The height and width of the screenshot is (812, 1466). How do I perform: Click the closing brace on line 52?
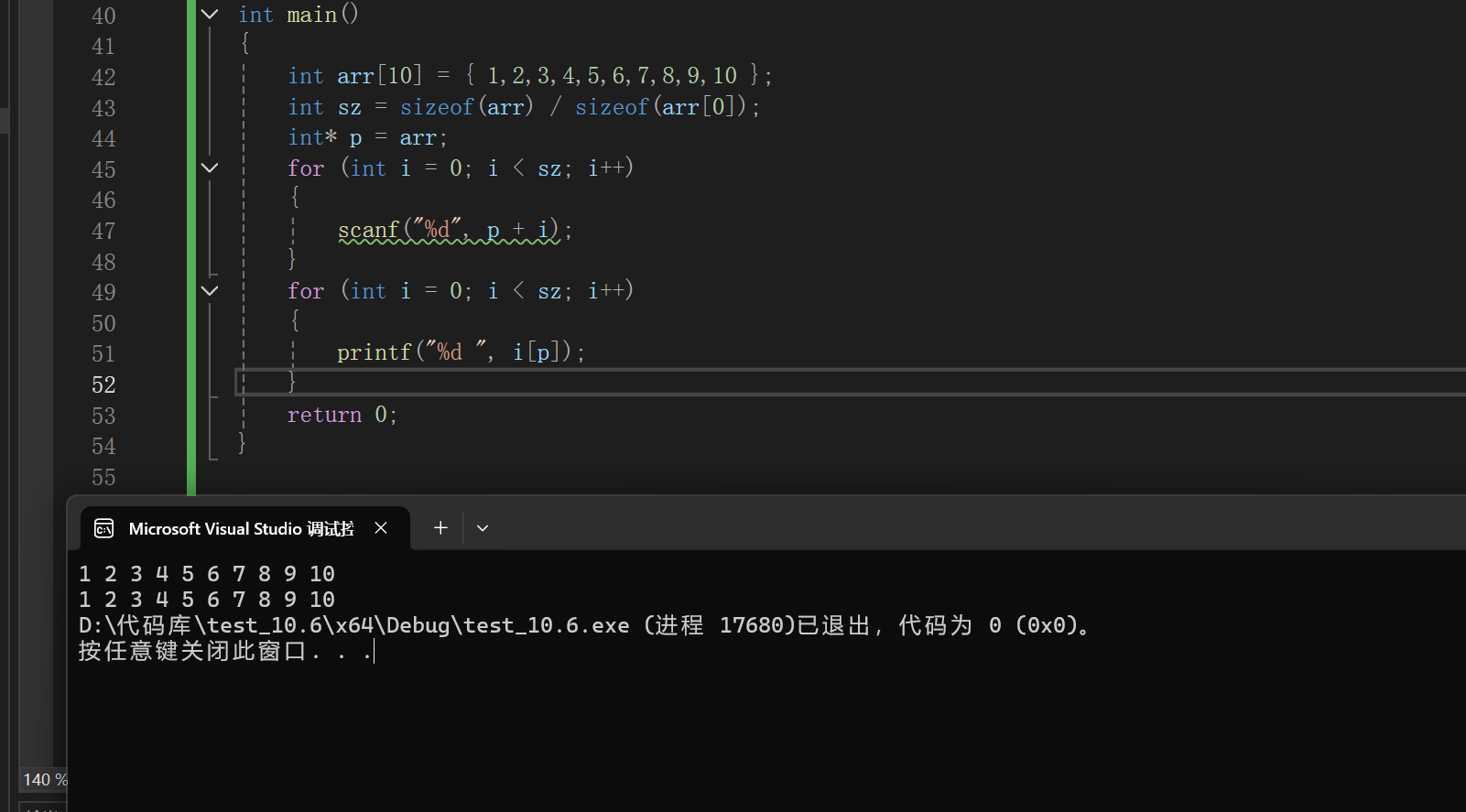[x=292, y=383]
